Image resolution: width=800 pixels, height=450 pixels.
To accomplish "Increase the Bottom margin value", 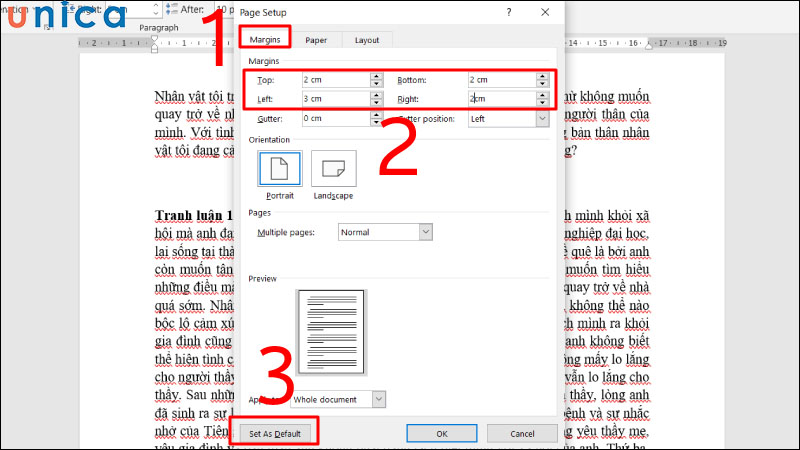I will [542, 76].
